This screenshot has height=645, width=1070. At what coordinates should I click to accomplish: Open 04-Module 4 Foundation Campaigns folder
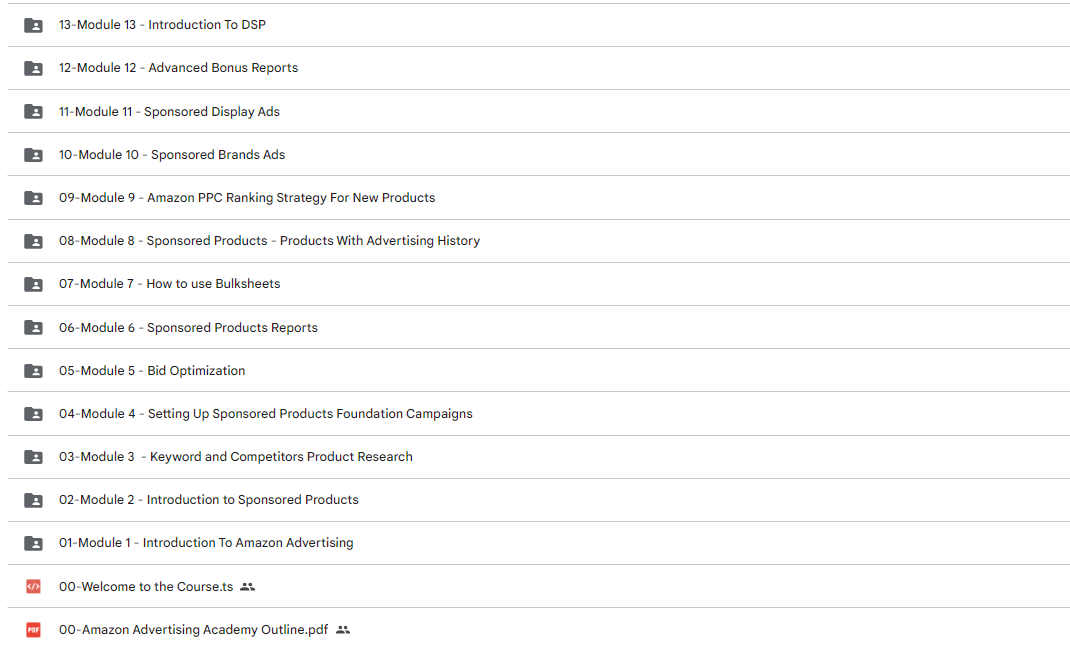(x=265, y=414)
